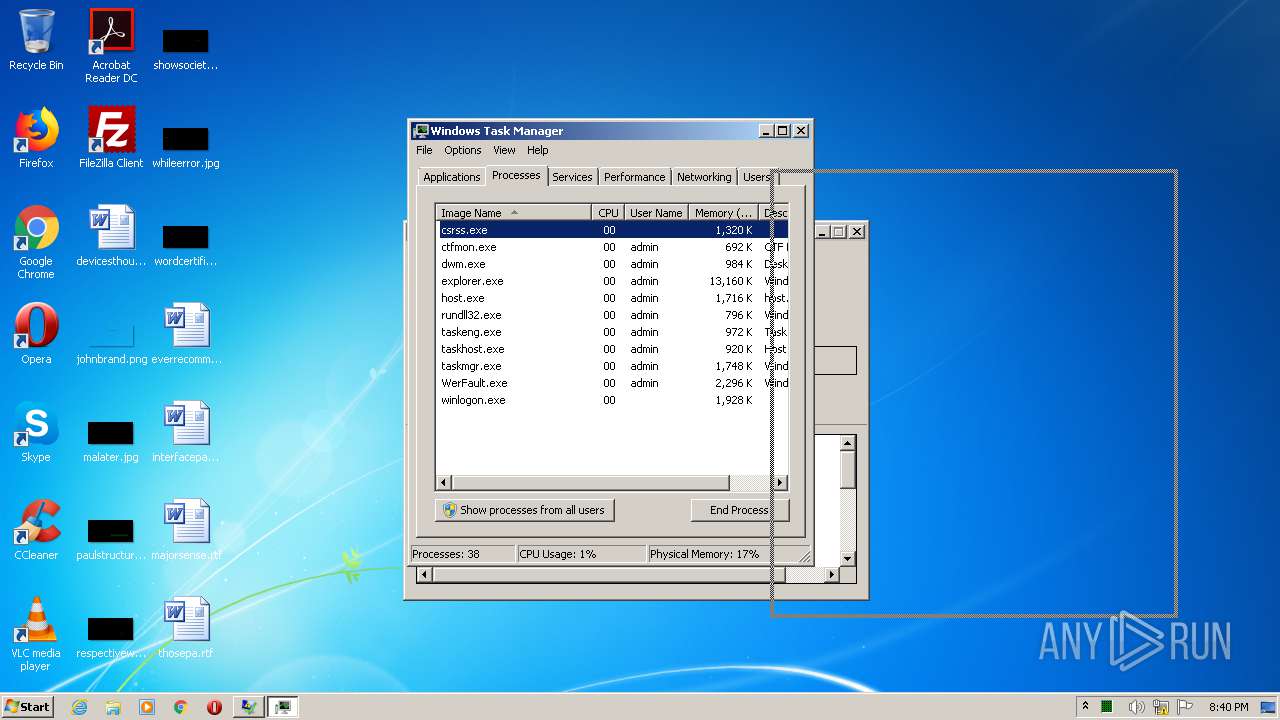This screenshot has width=1280, height=720.
Task: Click the Chrome icon in taskbar
Action: 181,707
